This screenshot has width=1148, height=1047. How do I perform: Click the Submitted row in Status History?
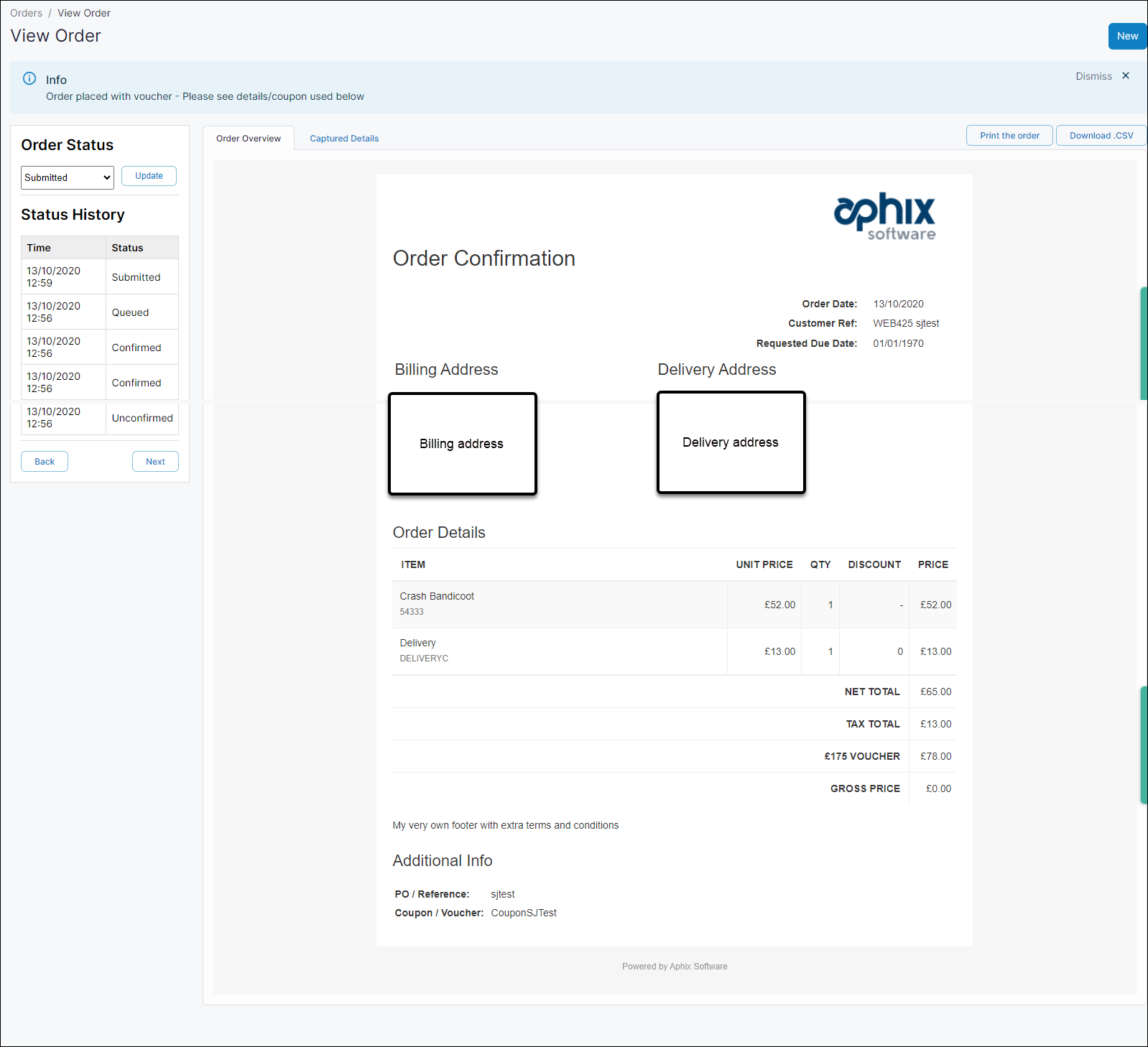(99, 277)
